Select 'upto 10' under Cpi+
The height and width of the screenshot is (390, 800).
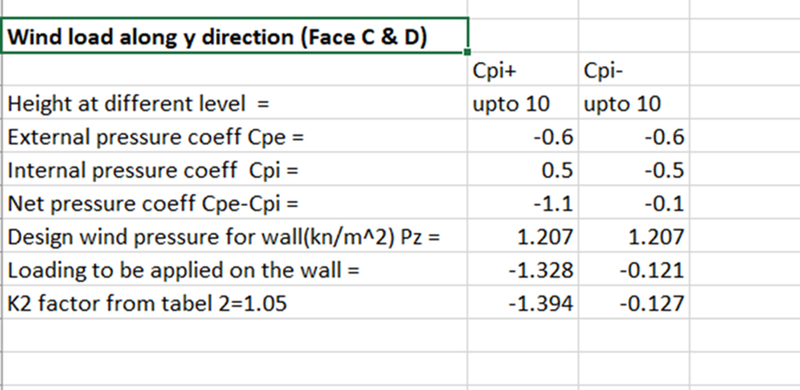[x=522, y=102]
